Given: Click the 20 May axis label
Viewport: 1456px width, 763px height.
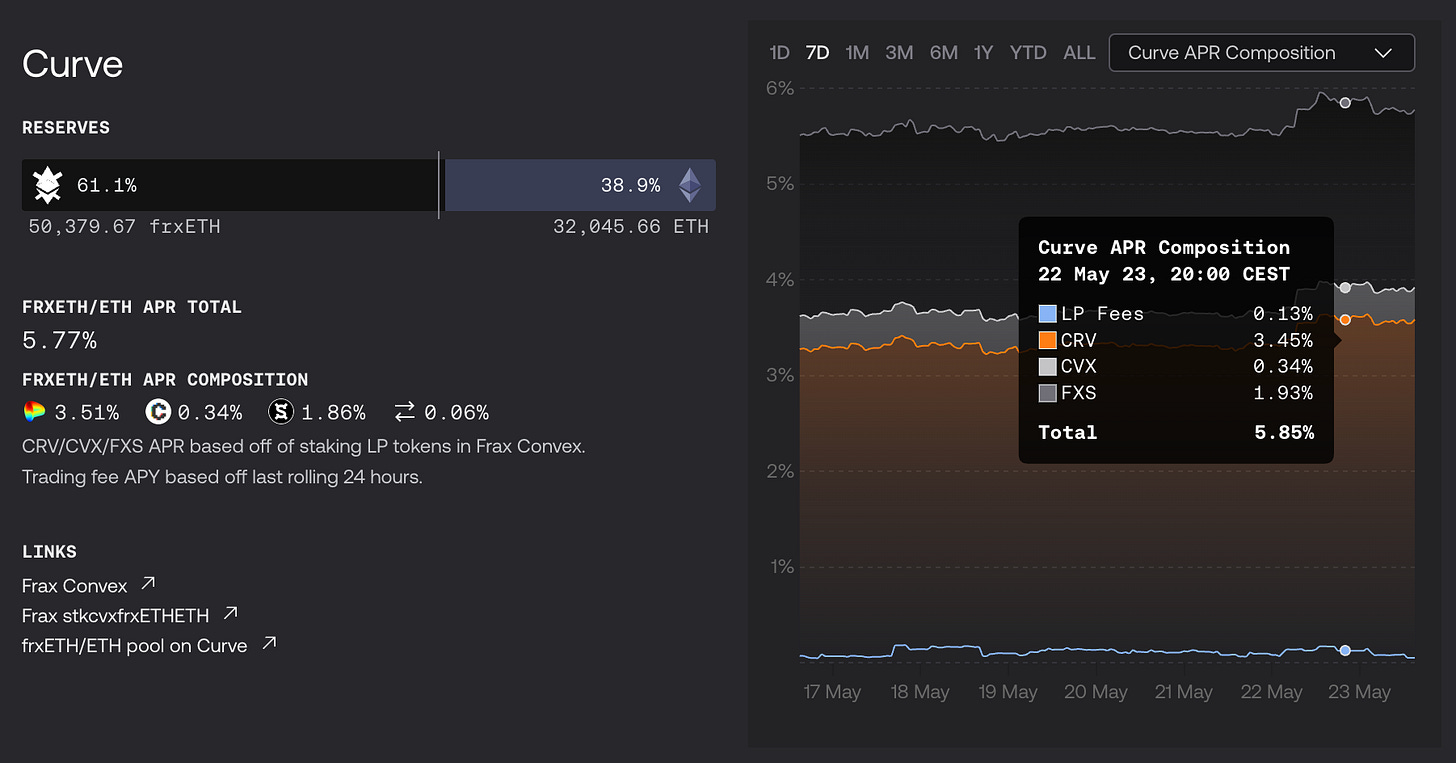Looking at the screenshot, I should tap(1096, 692).
